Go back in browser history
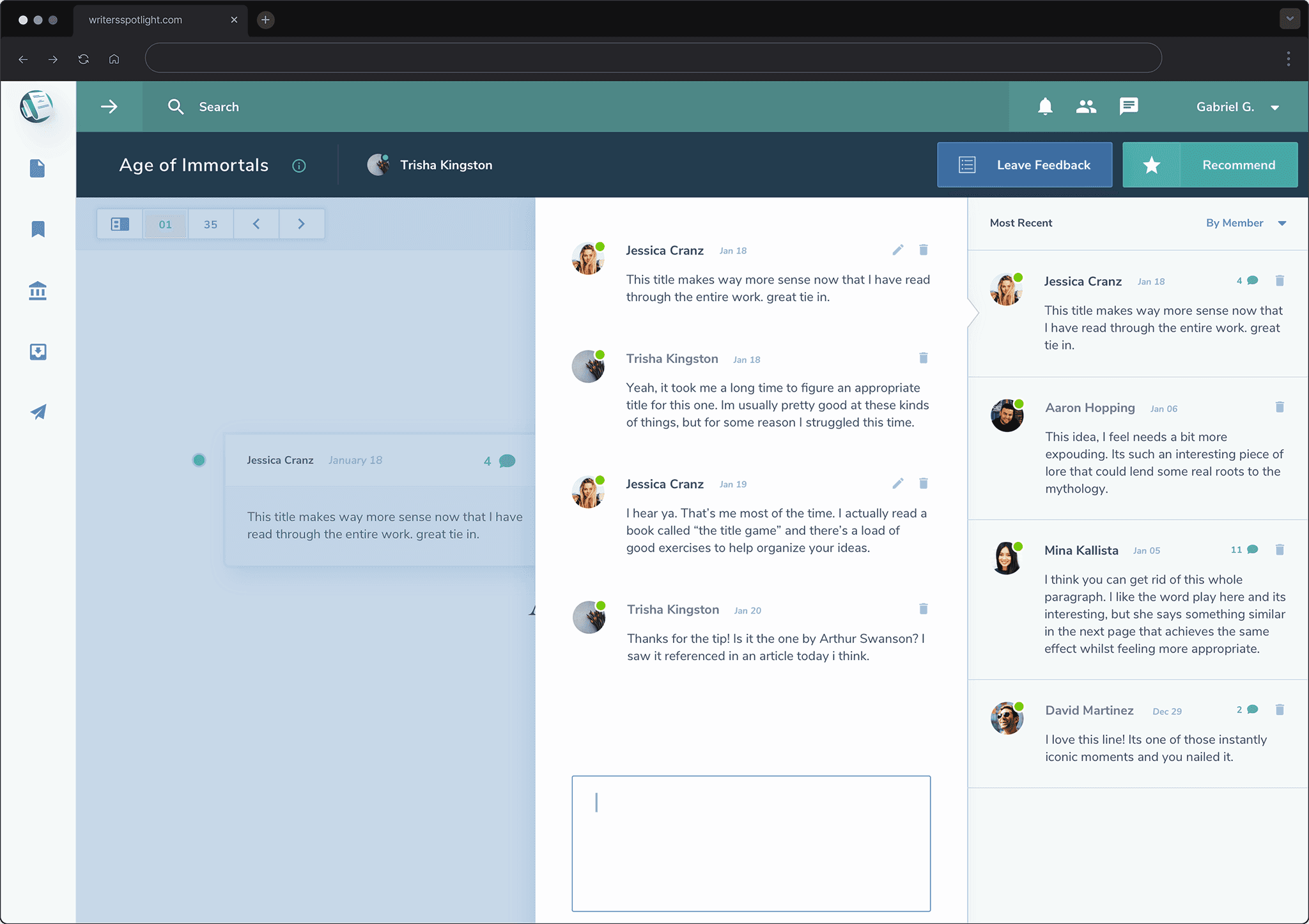This screenshot has height=924, width=1309. coord(23,59)
